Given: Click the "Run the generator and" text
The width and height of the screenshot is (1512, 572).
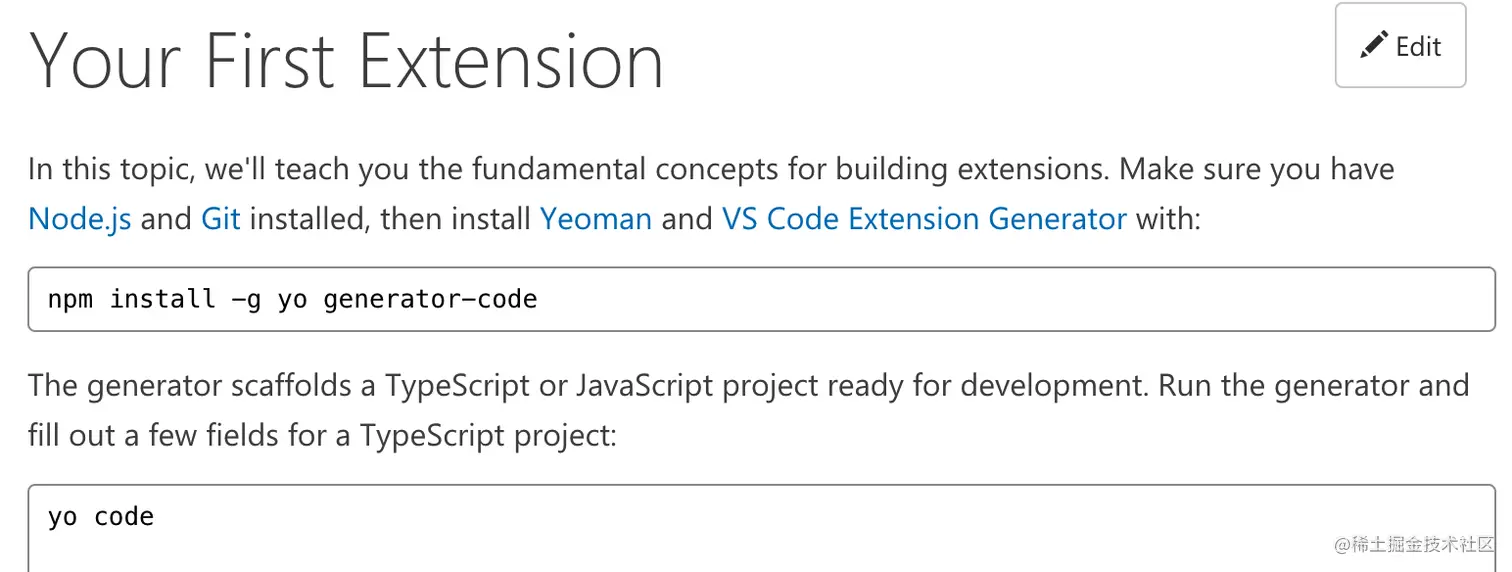Looking at the screenshot, I should [1314, 386].
